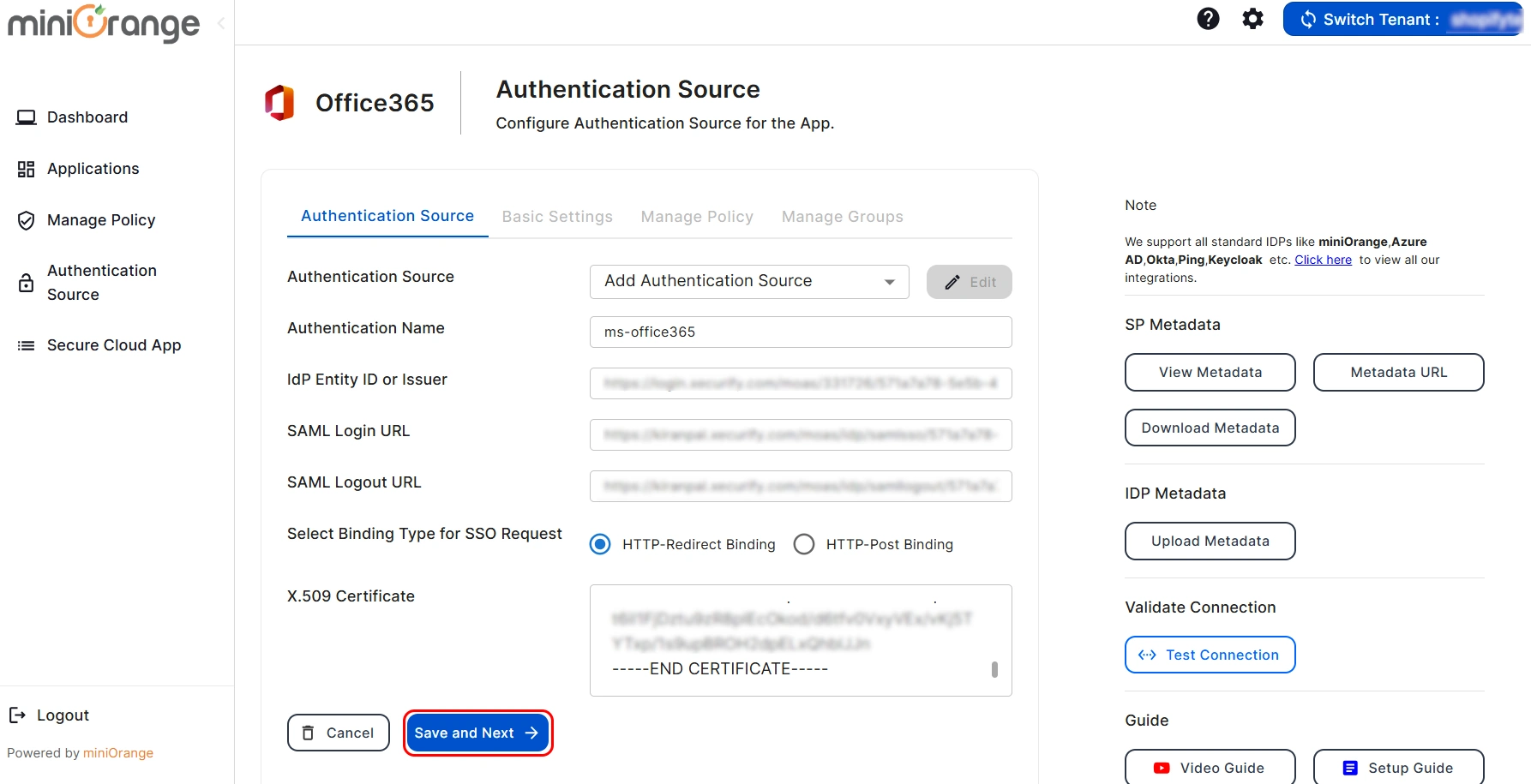Open Manage Policy in the sidebar
Screen dimensions: 1531x784
101,220
